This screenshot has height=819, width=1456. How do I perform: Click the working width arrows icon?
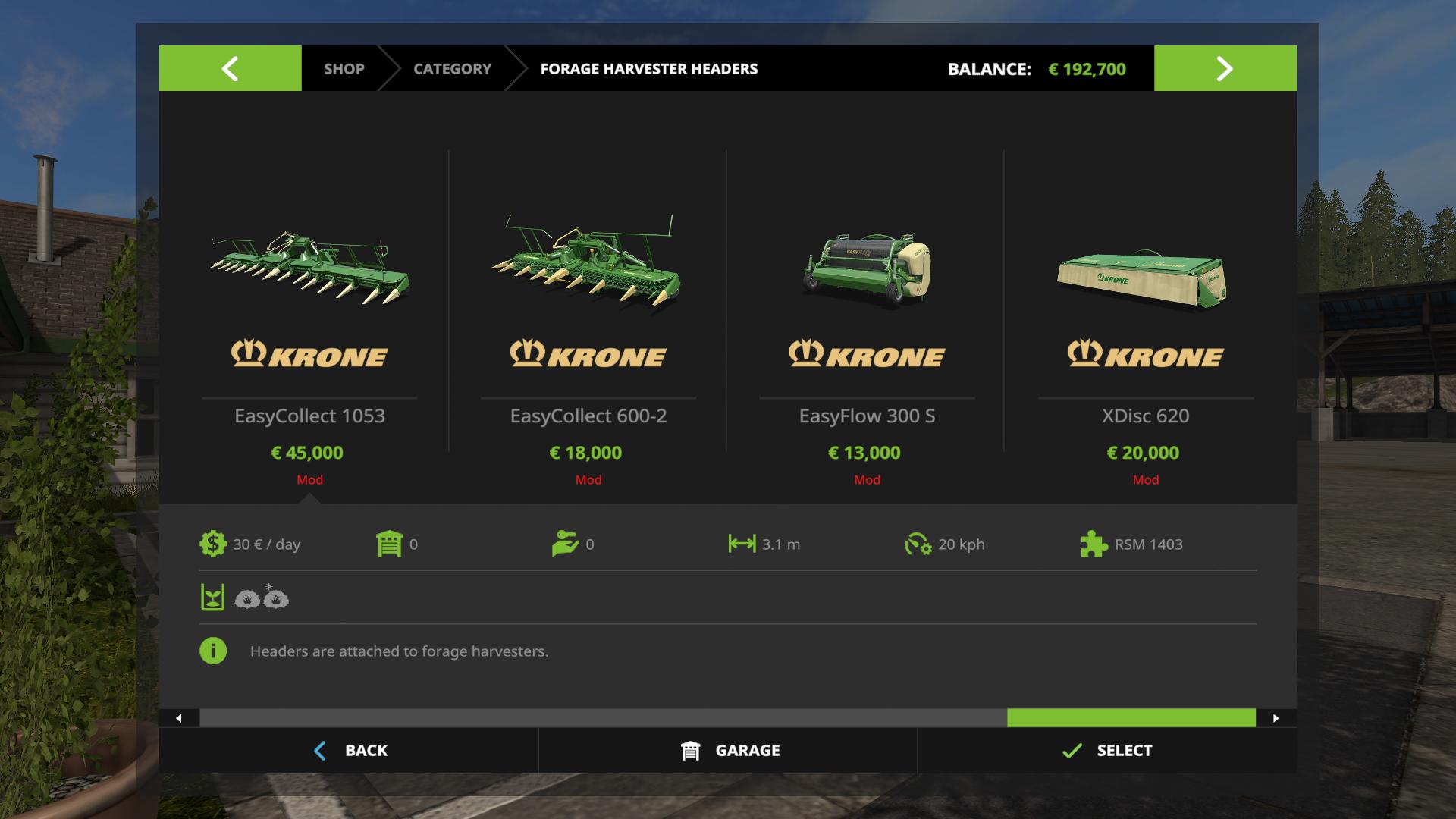coord(742,544)
